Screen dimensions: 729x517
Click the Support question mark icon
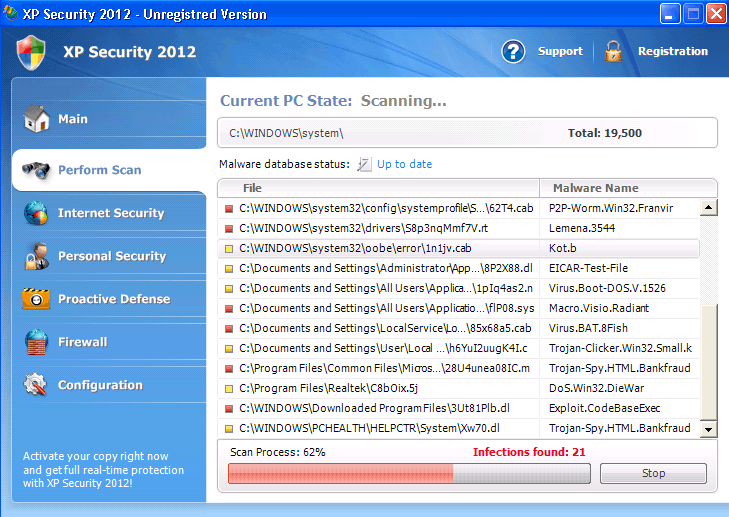[513, 51]
